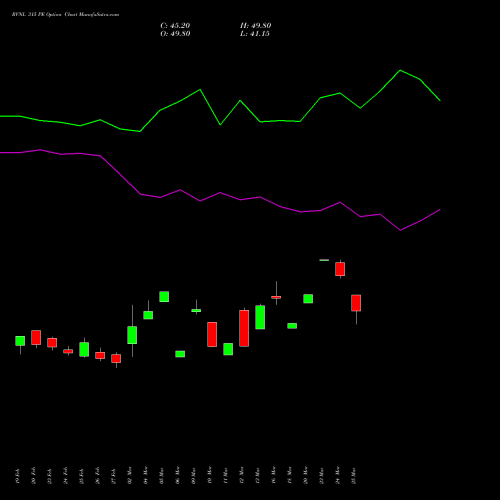
Task: Select the long-wick green candle for 02 Mar
Action: point(132,335)
